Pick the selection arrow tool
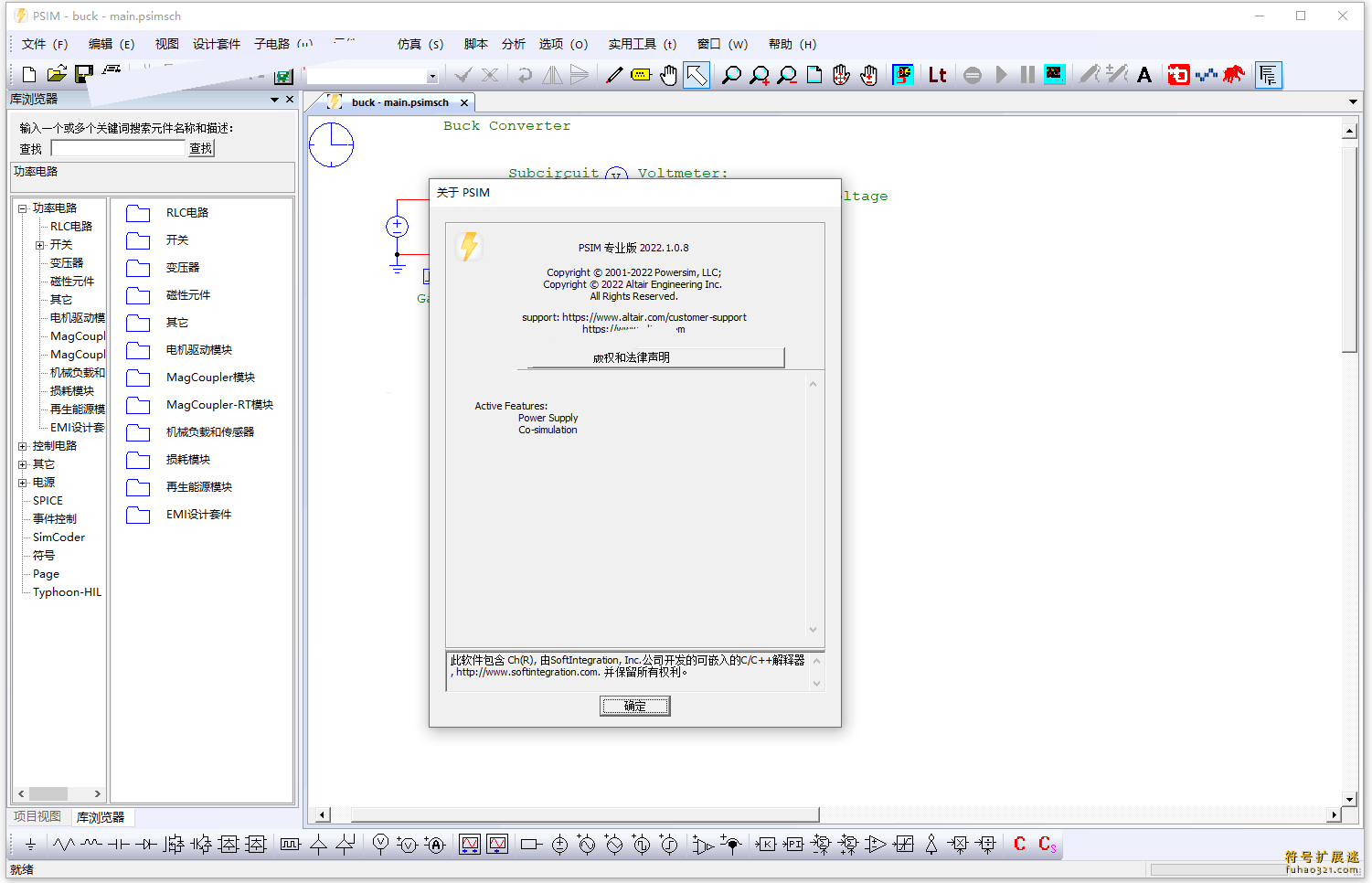The height and width of the screenshot is (883, 1372). [x=697, y=75]
